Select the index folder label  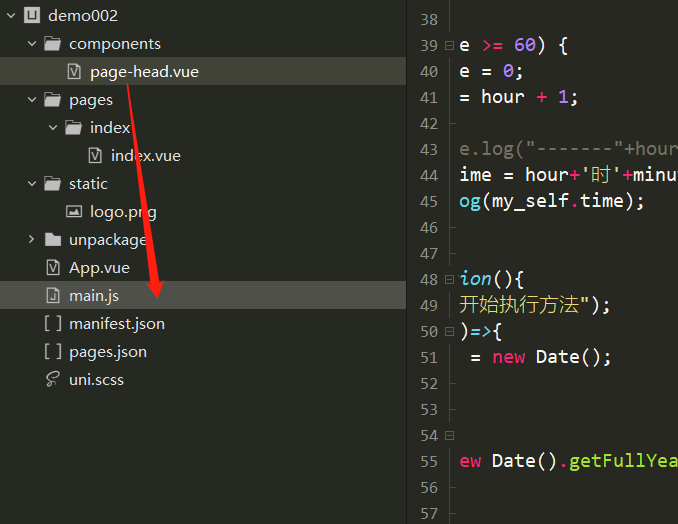110,128
